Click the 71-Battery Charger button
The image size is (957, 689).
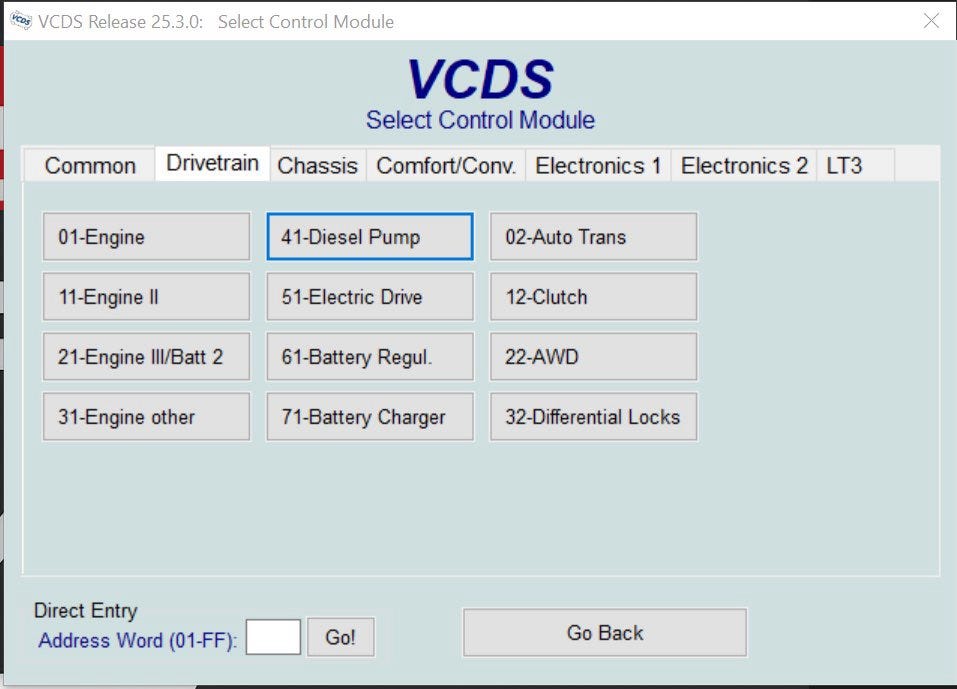tap(370, 417)
